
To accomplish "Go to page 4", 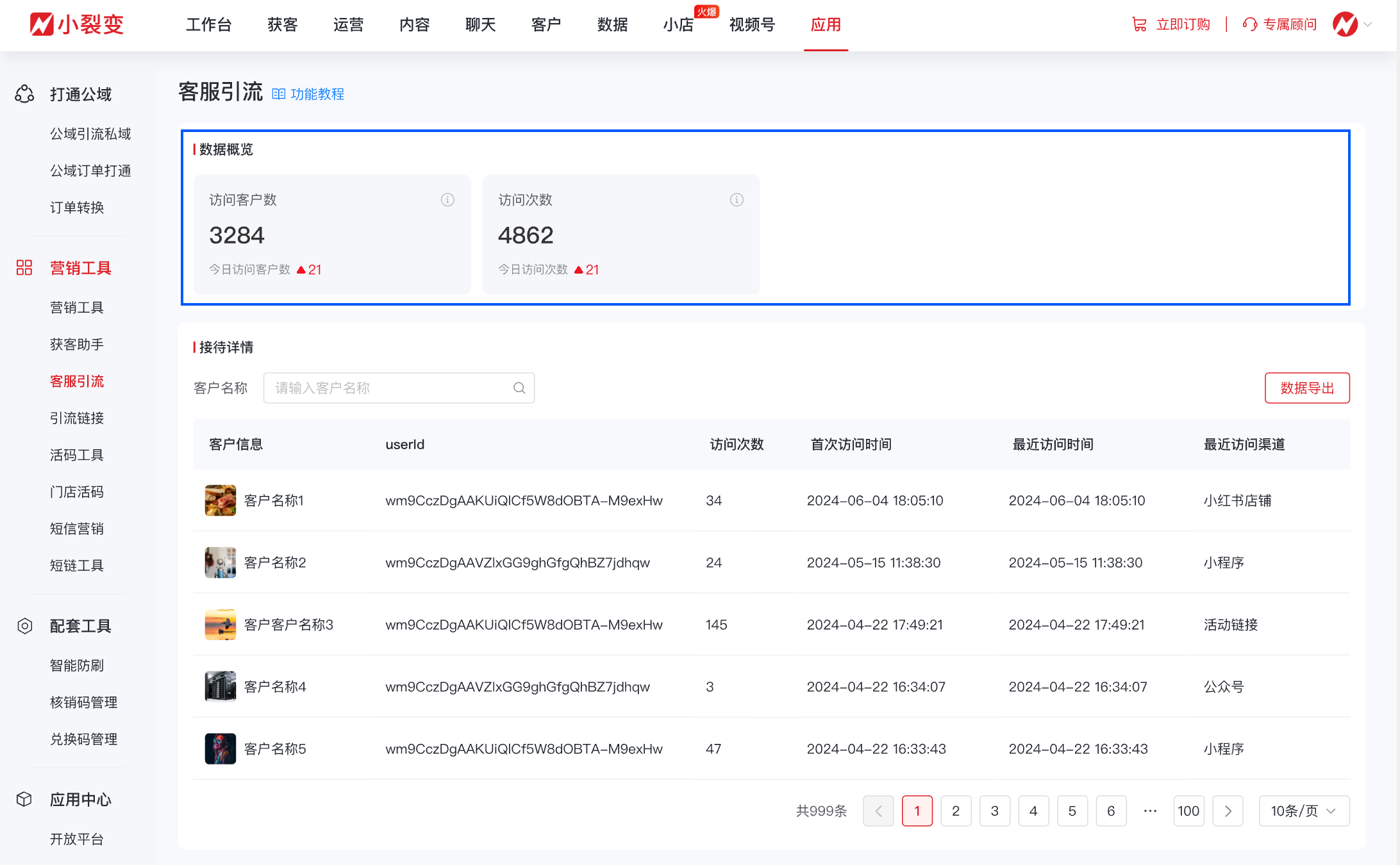I will pyautogui.click(x=1033, y=811).
